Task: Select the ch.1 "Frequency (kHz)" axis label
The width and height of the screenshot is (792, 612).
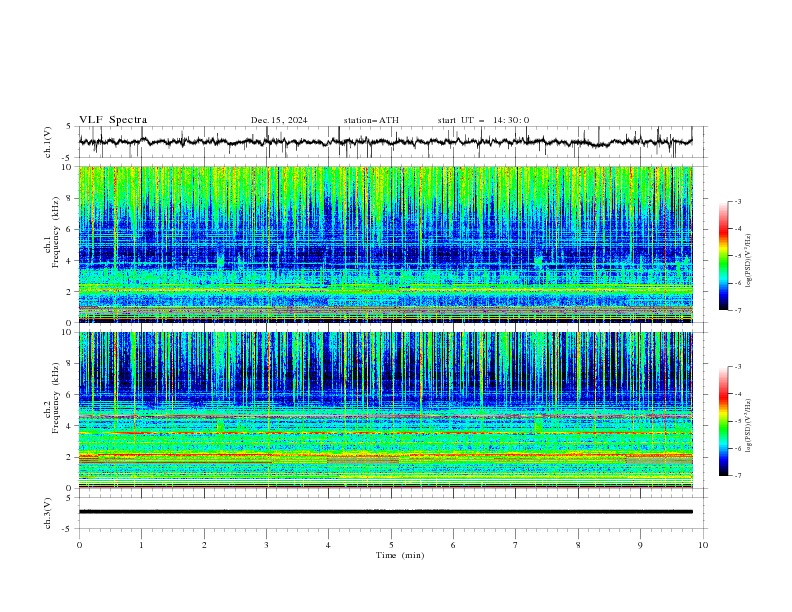Action: tap(56, 233)
